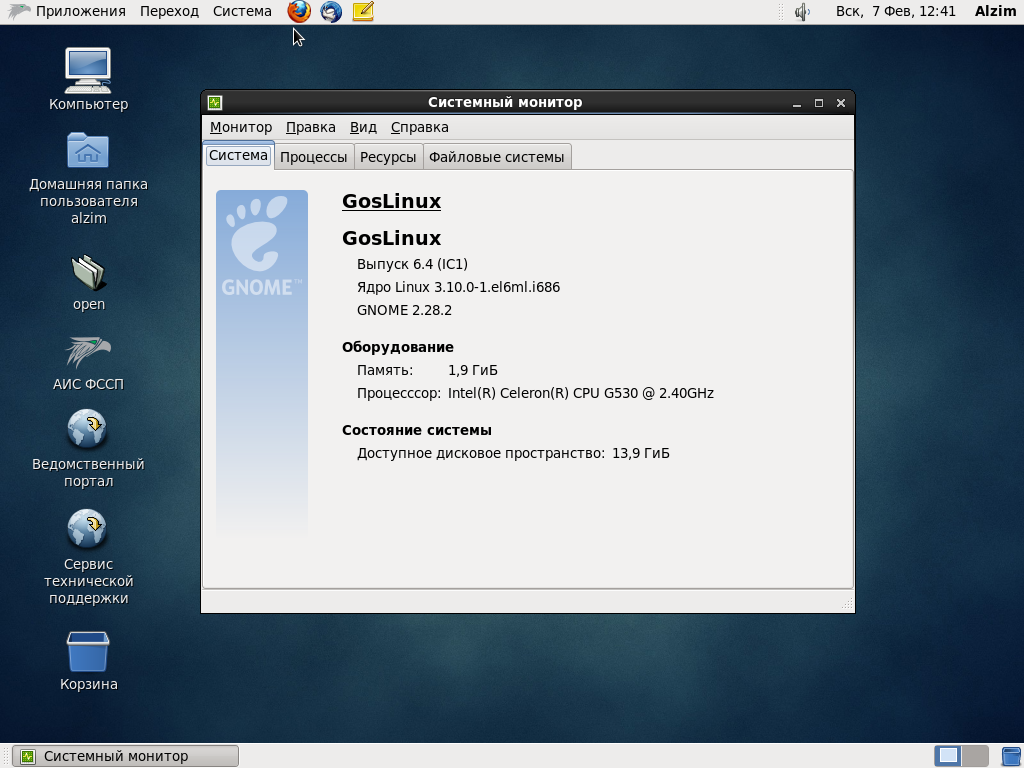Open Сервис технической поддержки desktop icon
This screenshot has height=768, width=1024.
[88, 530]
